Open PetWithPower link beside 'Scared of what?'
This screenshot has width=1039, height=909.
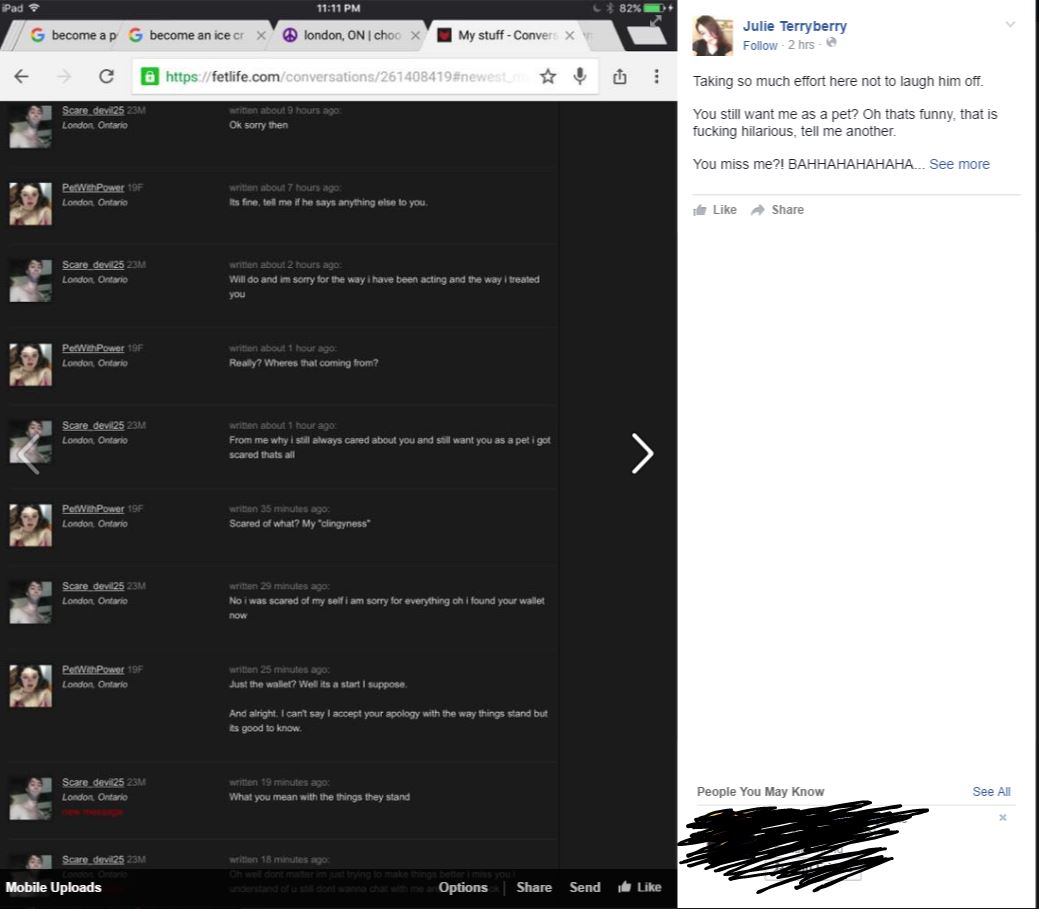93,509
